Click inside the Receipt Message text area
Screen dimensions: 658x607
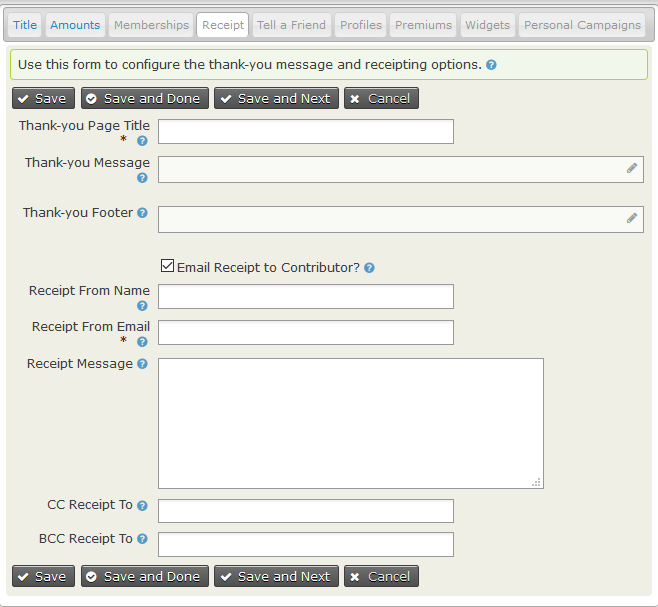[351, 424]
